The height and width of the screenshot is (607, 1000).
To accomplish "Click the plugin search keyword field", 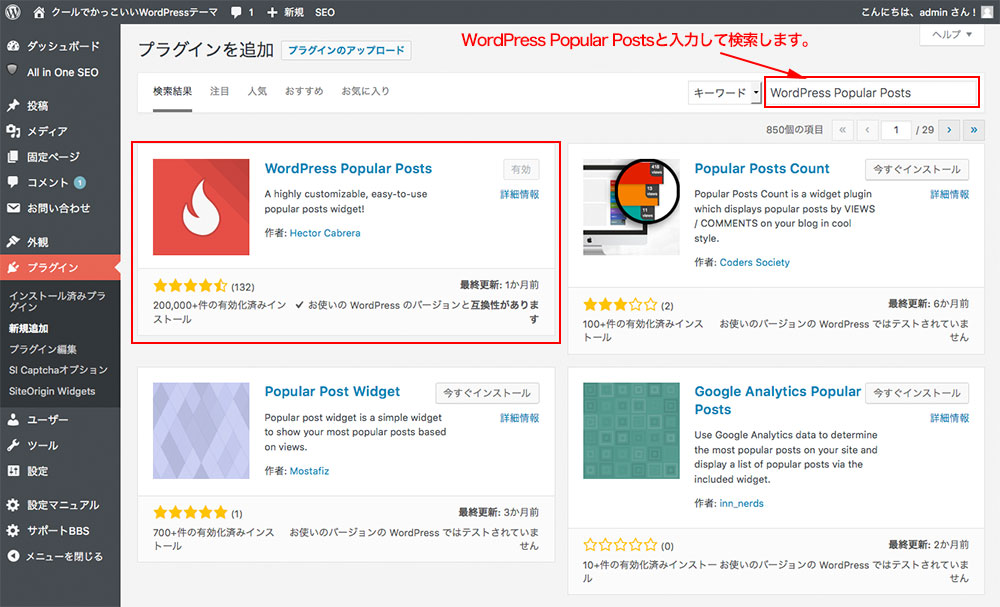I will 872,92.
